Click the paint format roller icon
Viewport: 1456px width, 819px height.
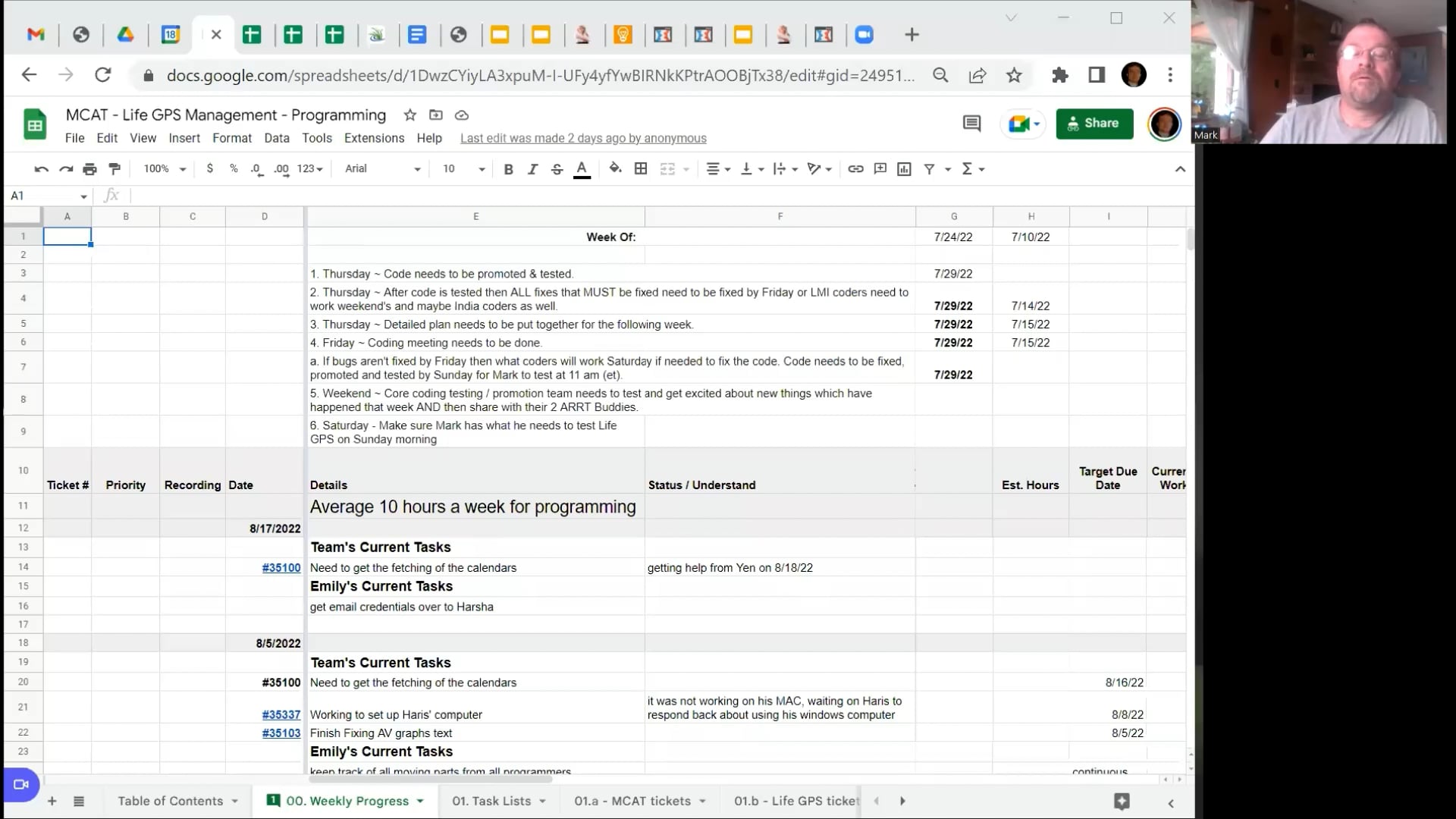[x=115, y=168]
